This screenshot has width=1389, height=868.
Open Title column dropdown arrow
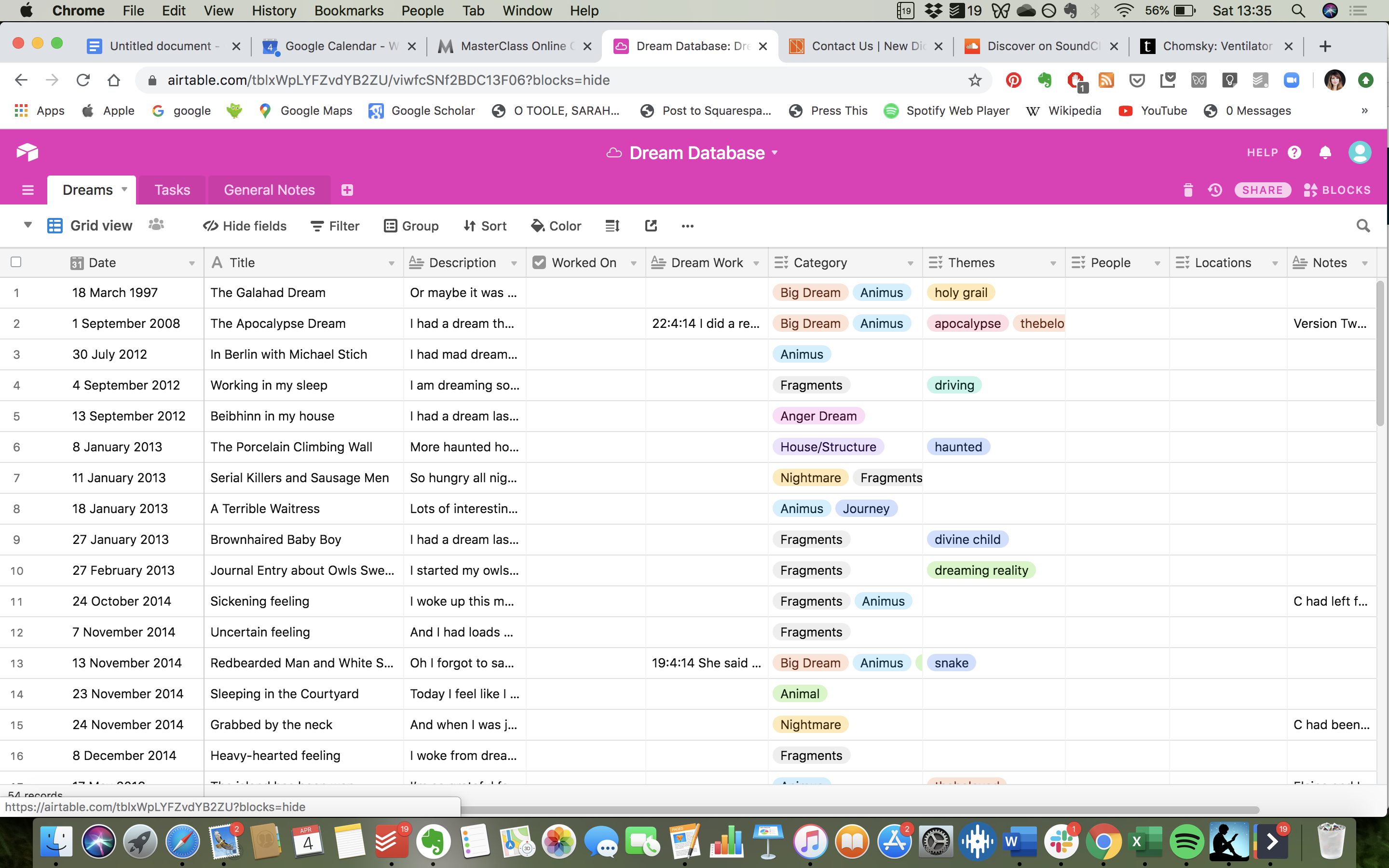click(392, 263)
